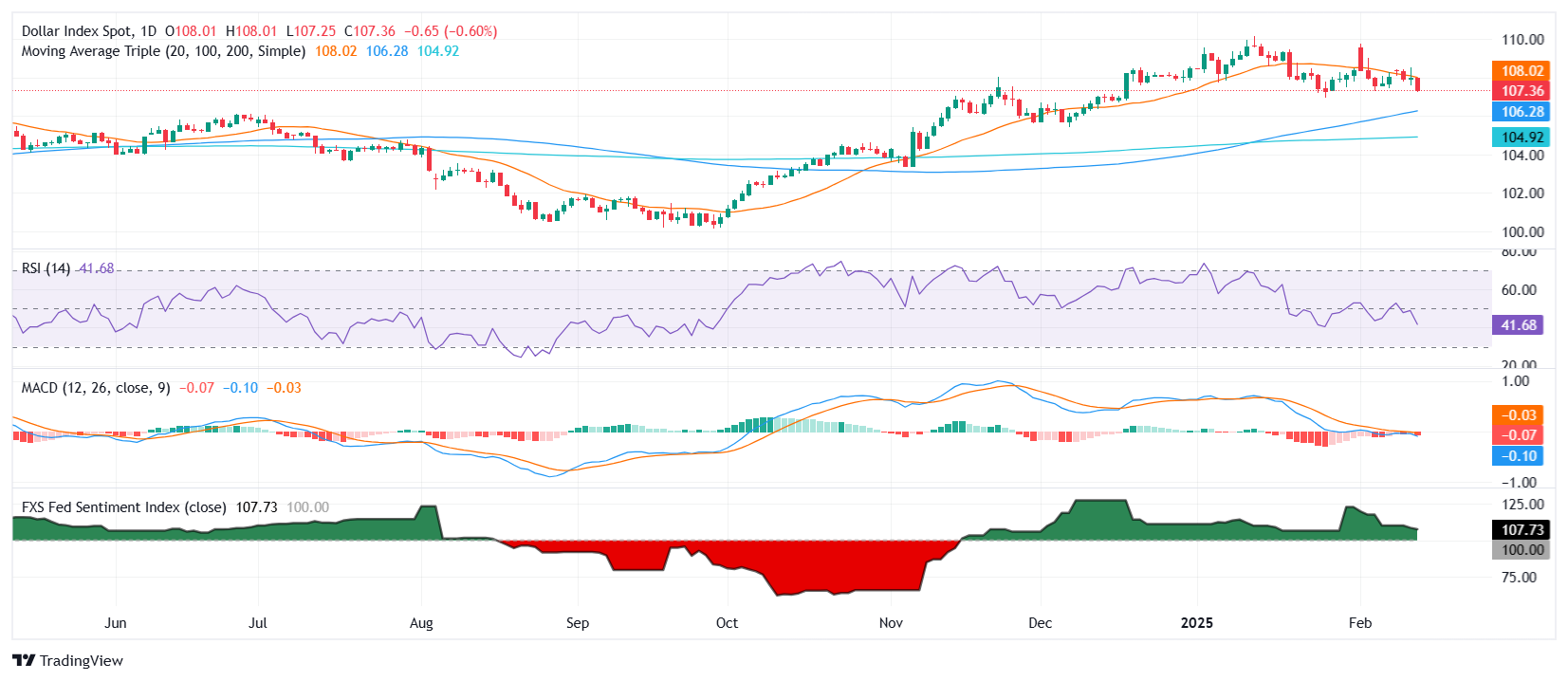
Task: Click the gray 100.00 sentiment baseline tag
Action: 1522,550
